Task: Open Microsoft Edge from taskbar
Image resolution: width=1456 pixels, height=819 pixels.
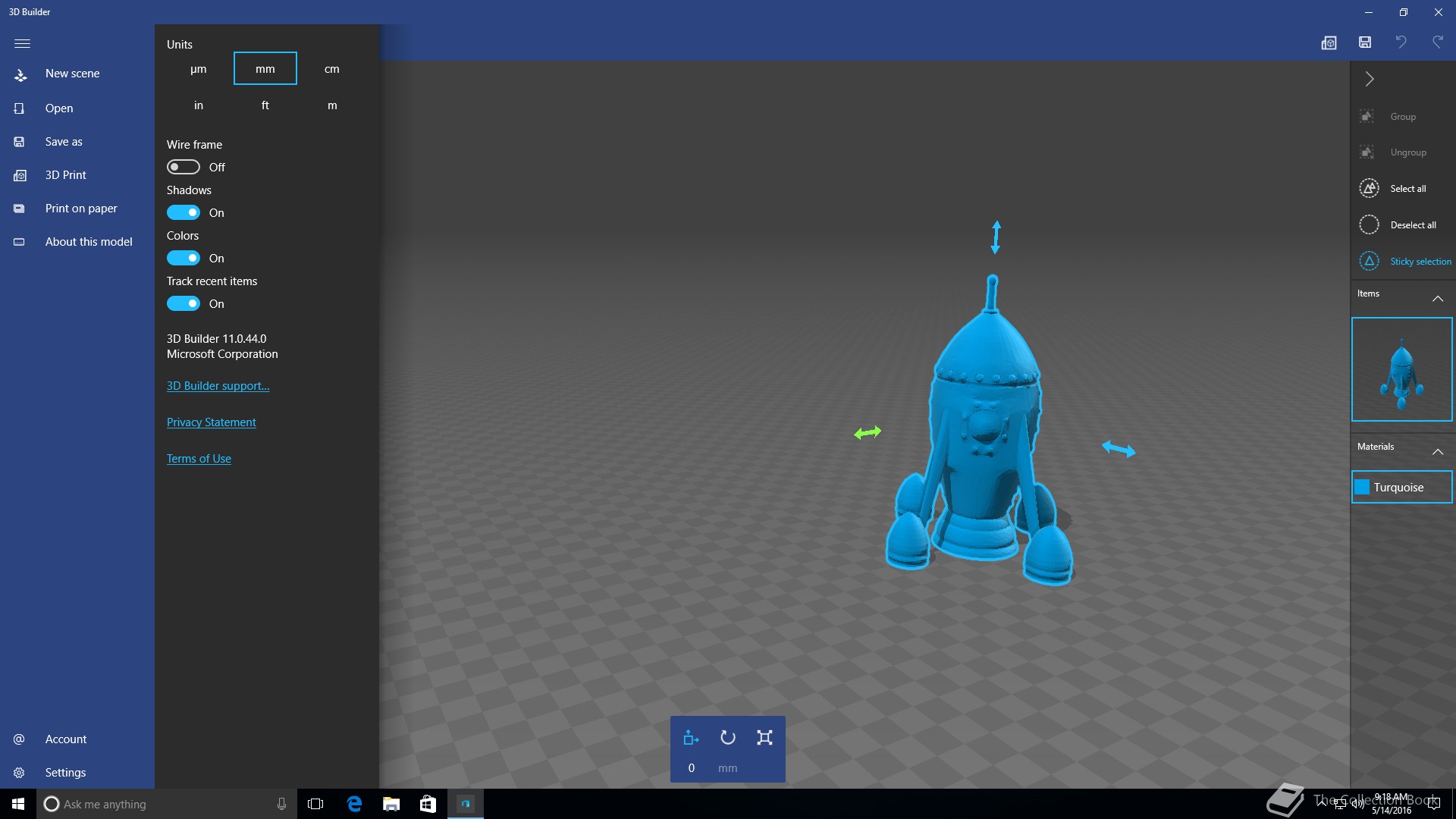Action: (354, 804)
